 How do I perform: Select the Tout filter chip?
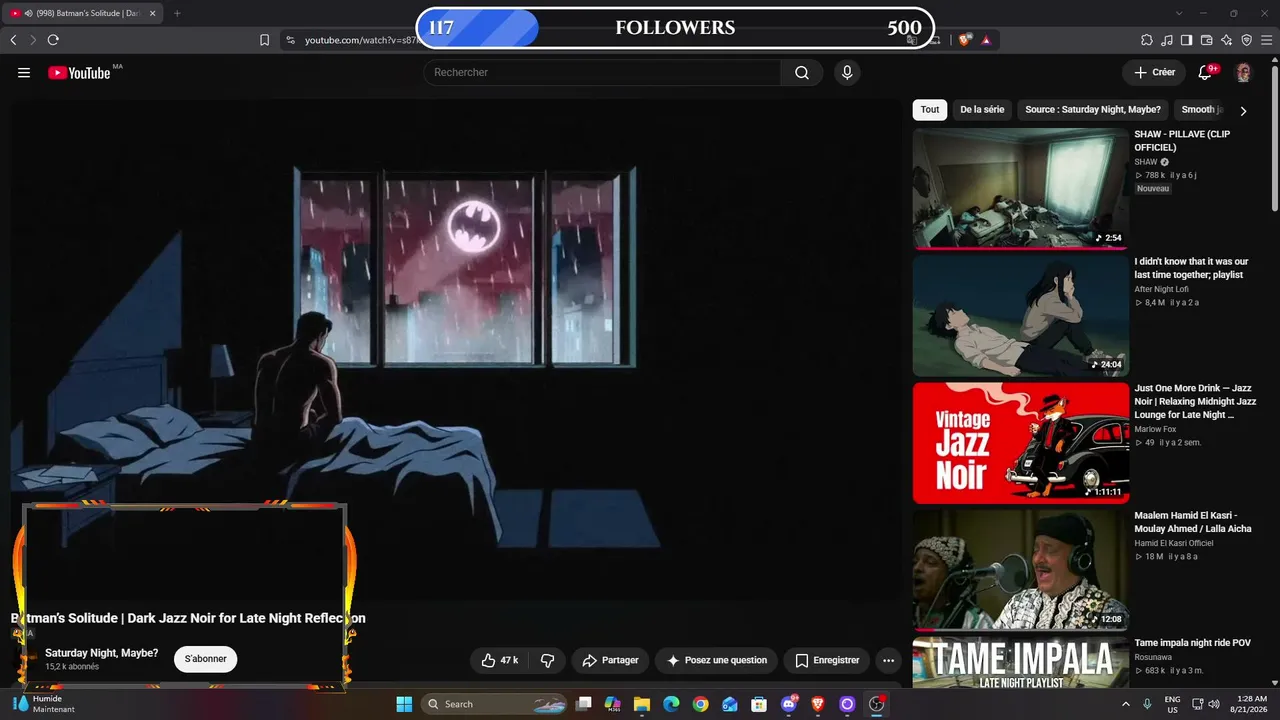tap(930, 110)
